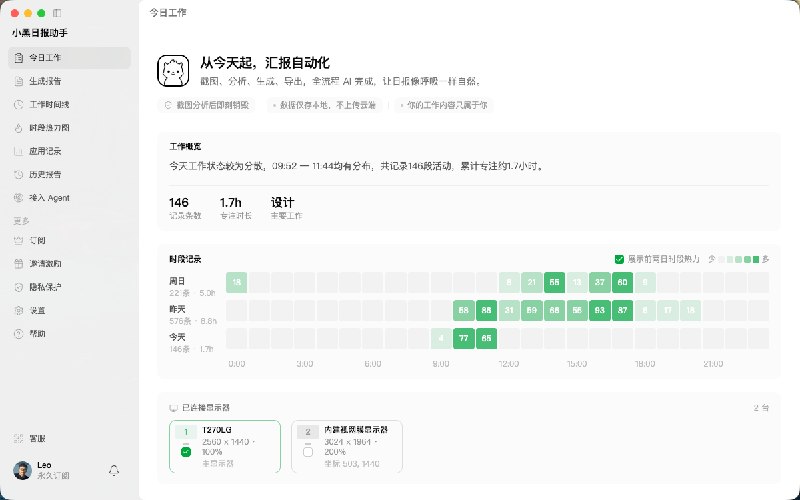
Task: Select the T270LG display card
Action: point(225,447)
